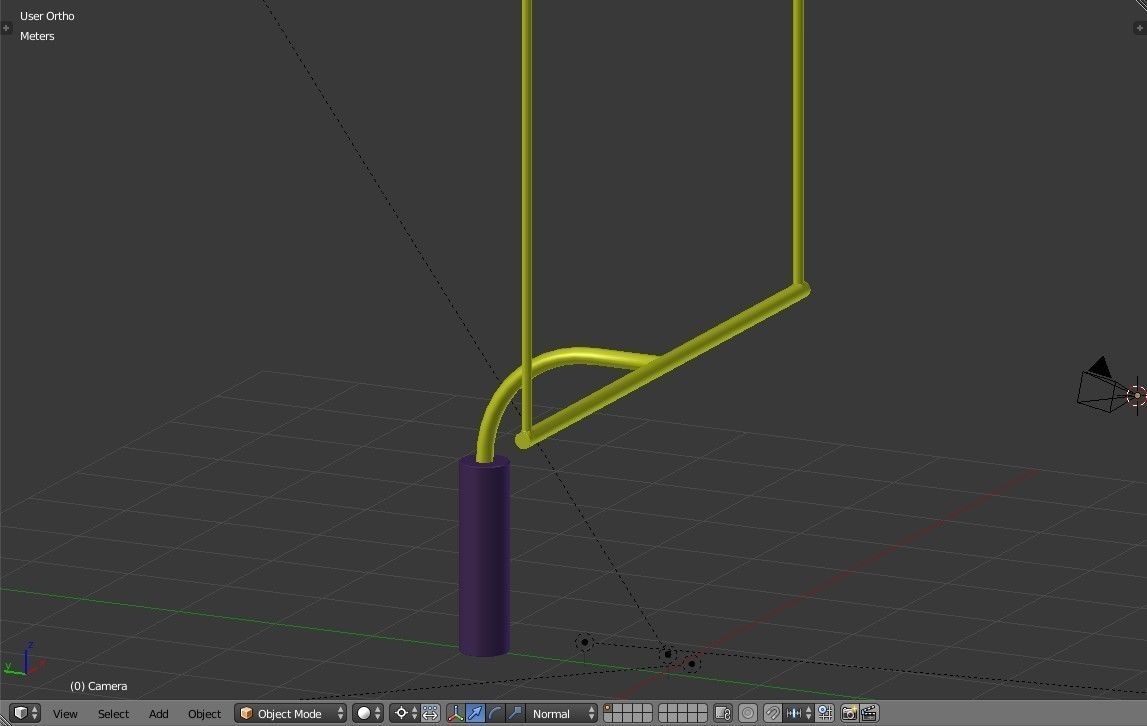Click the OpenGL render camera icon
Image resolution: width=1147 pixels, height=726 pixels.
point(849,713)
